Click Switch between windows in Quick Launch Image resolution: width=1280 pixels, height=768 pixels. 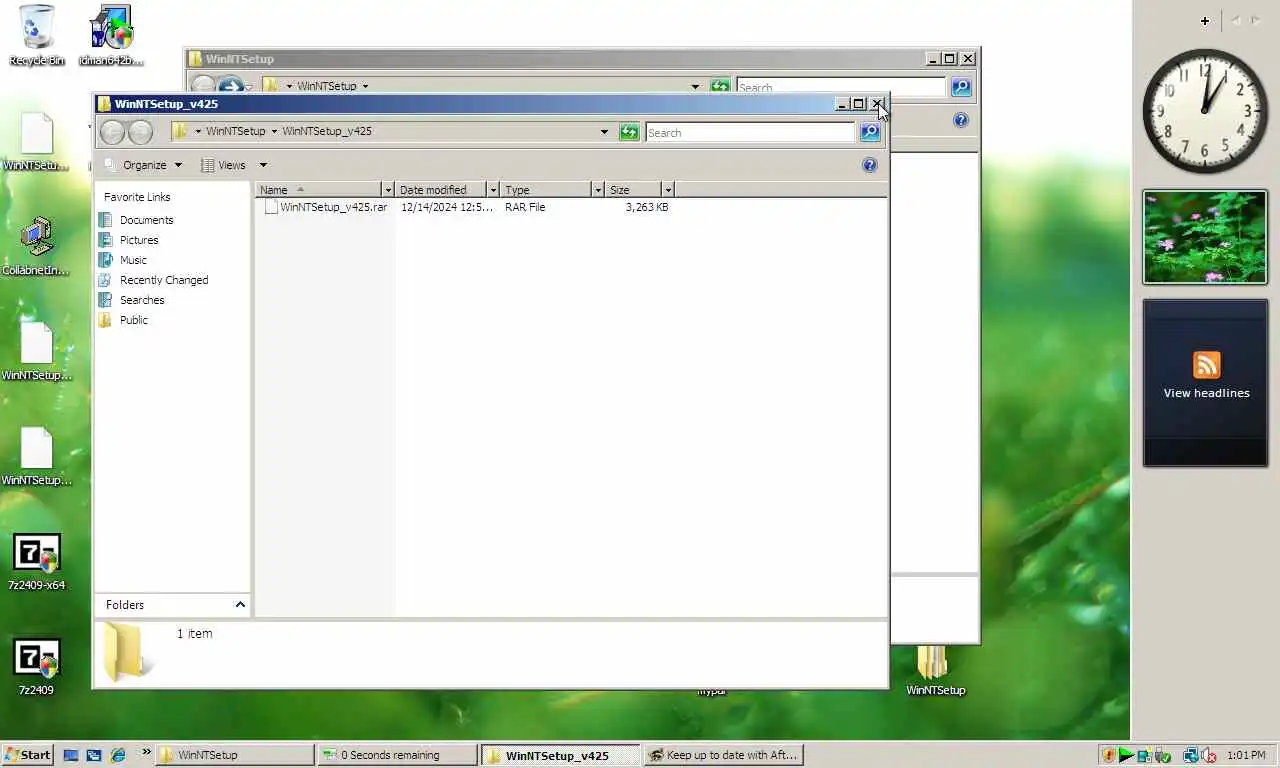pyautogui.click(x=94, y=755)
